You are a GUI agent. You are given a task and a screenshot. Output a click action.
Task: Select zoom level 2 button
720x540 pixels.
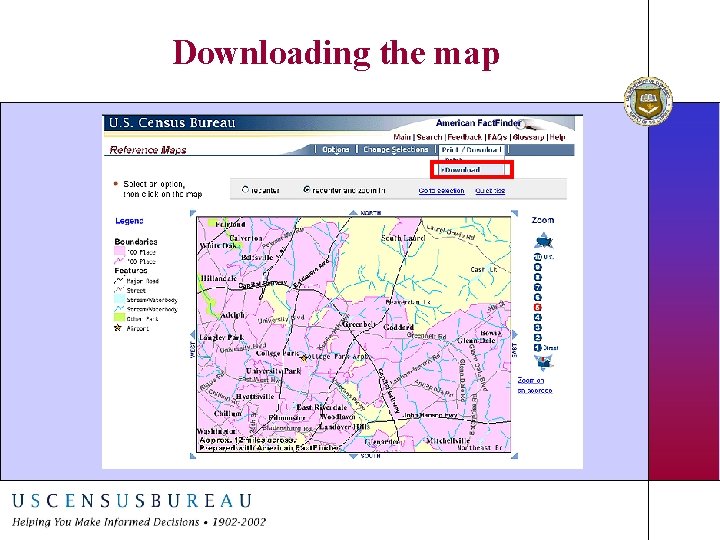pyautogui.click(x=538, y=338)
